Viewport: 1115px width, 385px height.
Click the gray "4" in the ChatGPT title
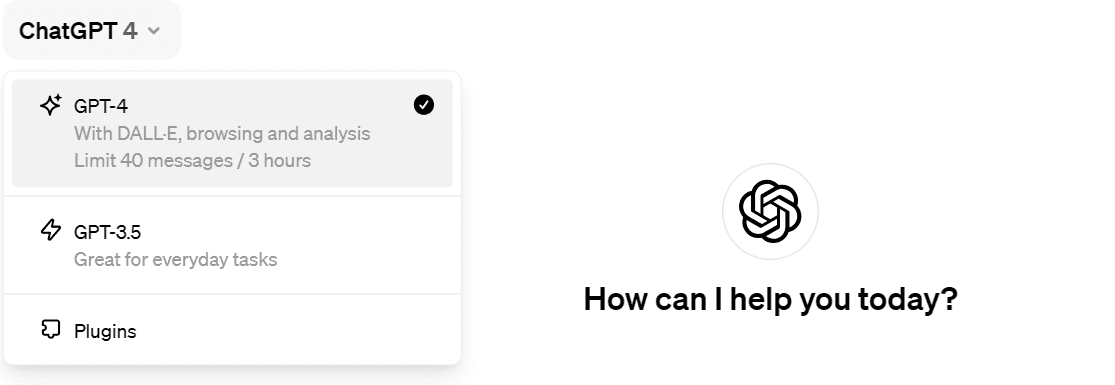(x=129, y=31)
